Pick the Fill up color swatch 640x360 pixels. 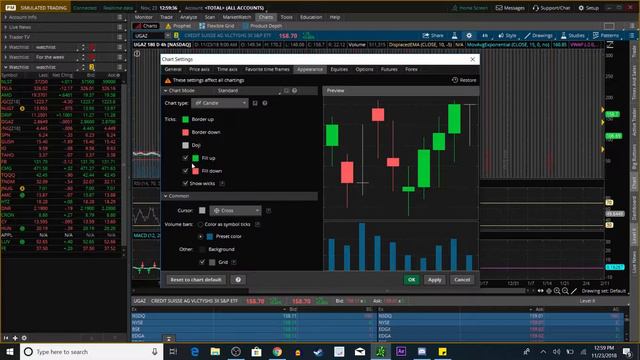[x=196, y=158]
